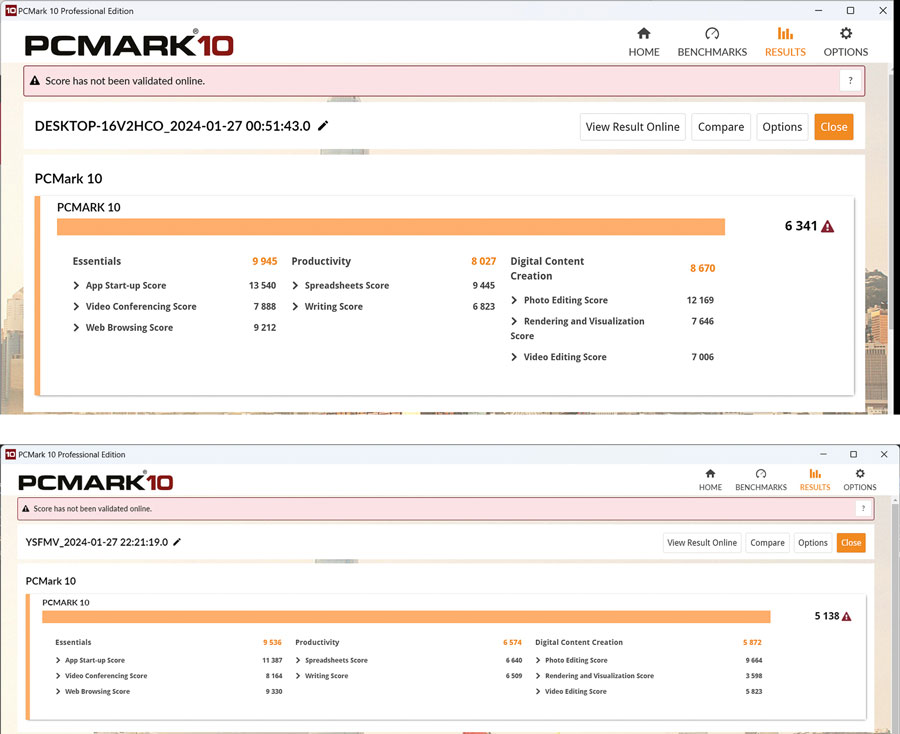Open BENCHMARKS tab in top PCMark window
The height and width of the screenshot is (734, 900).
[x=712, y=42]
